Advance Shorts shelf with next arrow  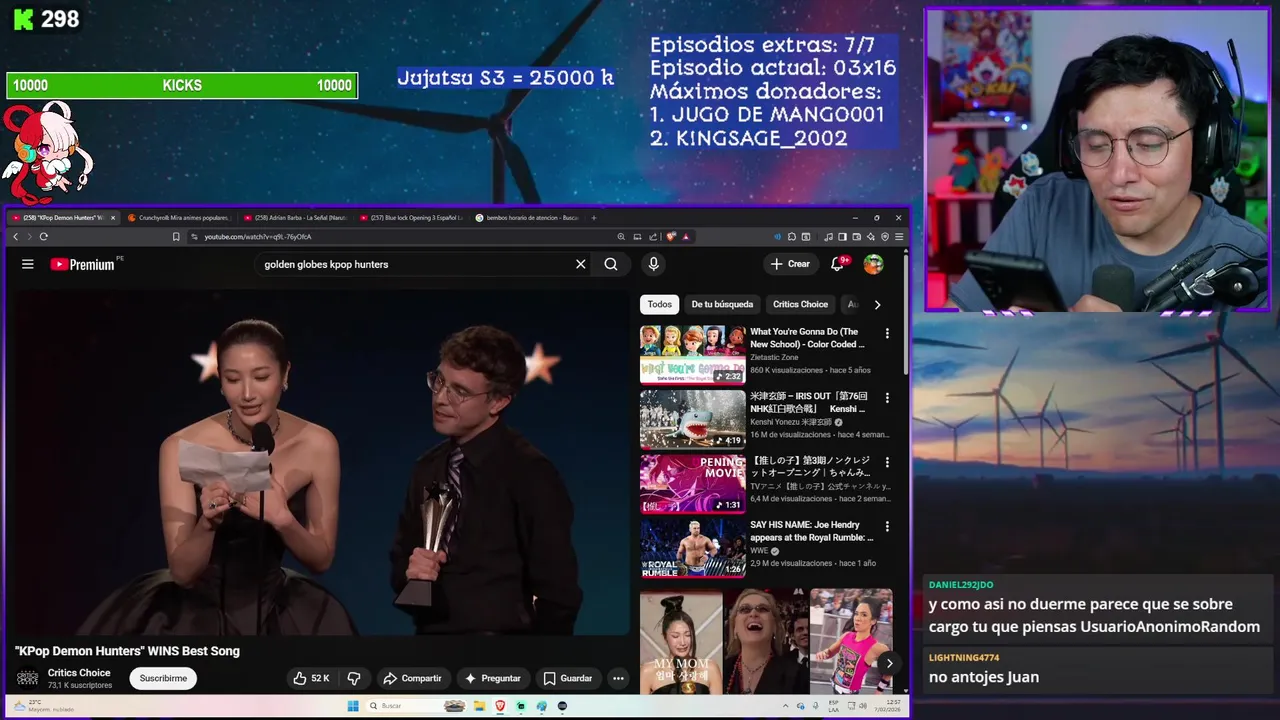coord(888,663)
